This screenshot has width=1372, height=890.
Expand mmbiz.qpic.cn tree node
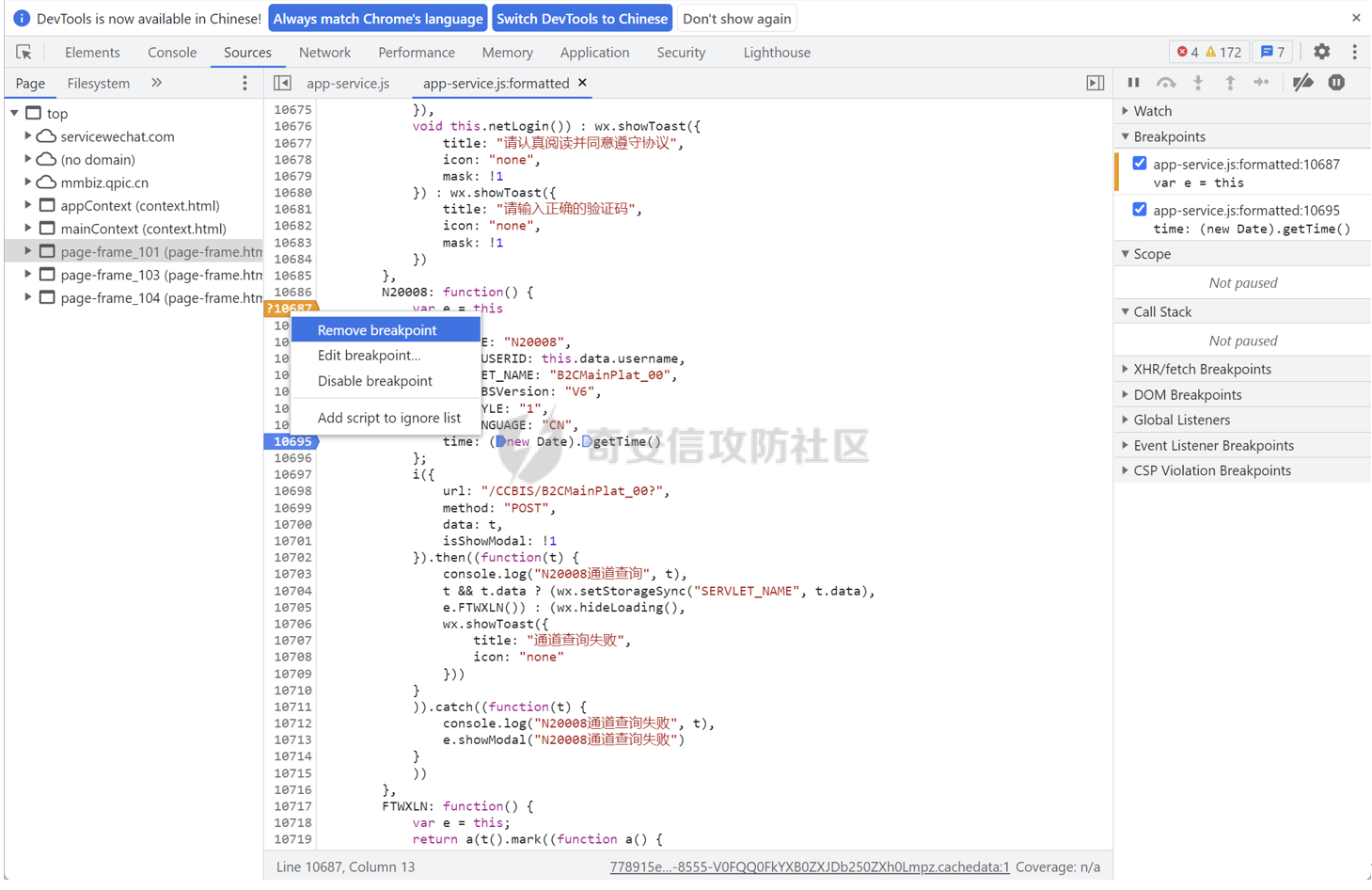click(28, 183)
